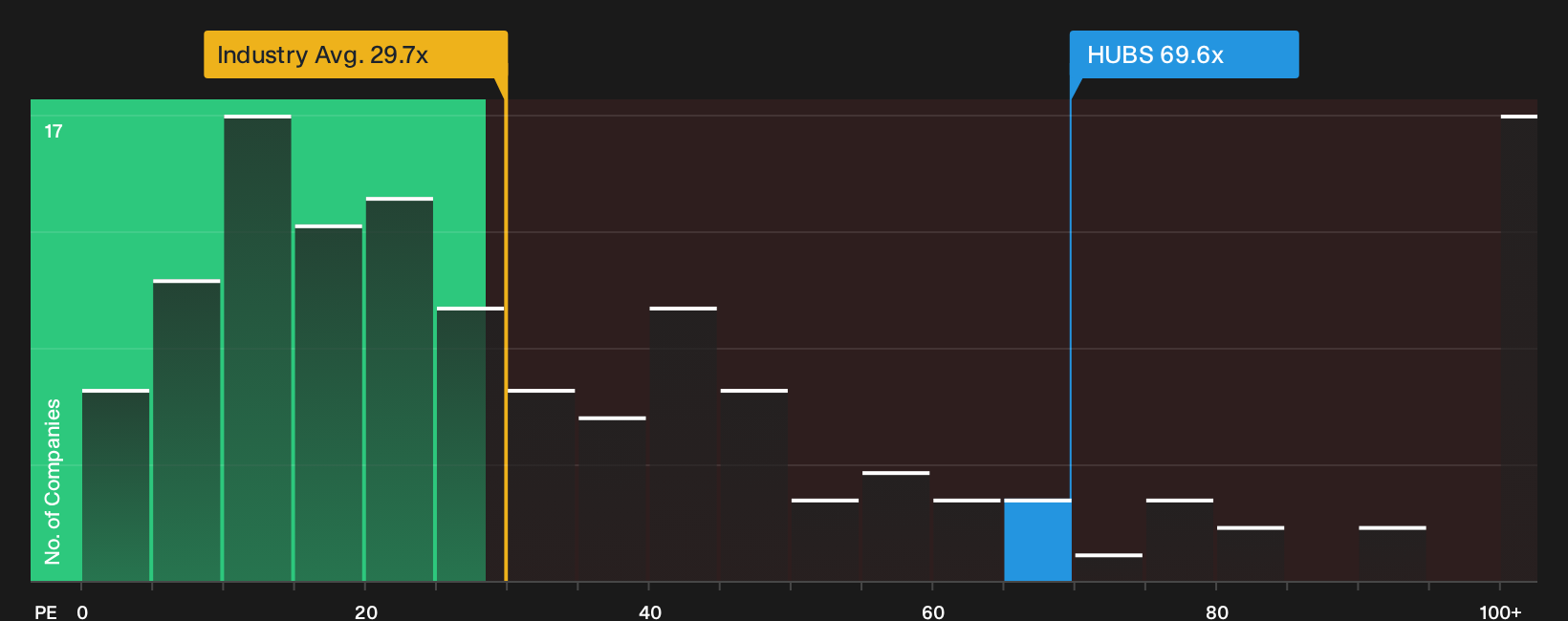Click the first bar at PE 0
The height and width of the screenshot is (621, 1568).
(x=116, y=485)
